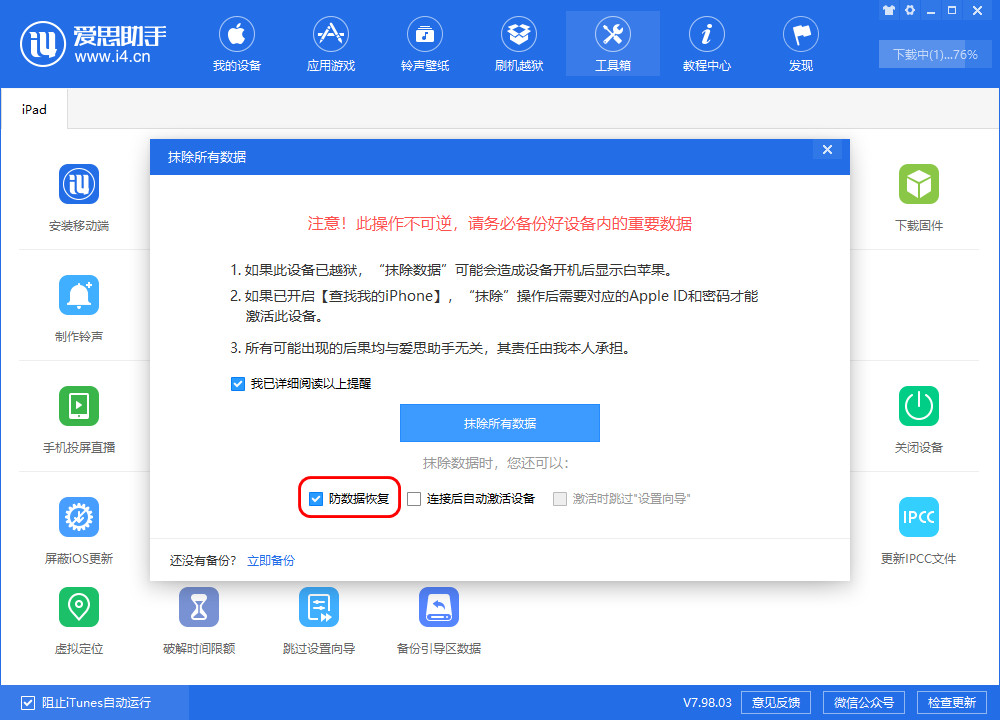Click 检查更新 to check updates
Viewport: 1000px width, 720px height.
pyautogui.click(x=952, y=702)
